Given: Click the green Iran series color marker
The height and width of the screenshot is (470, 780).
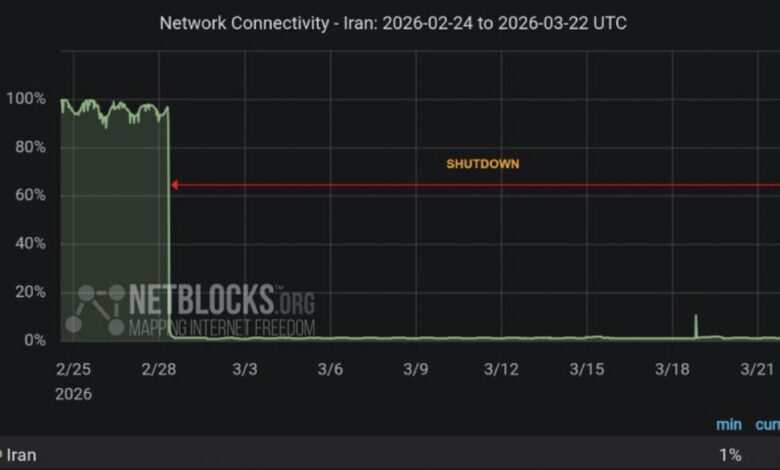Looking at the screenshot, I should point(1,454).
